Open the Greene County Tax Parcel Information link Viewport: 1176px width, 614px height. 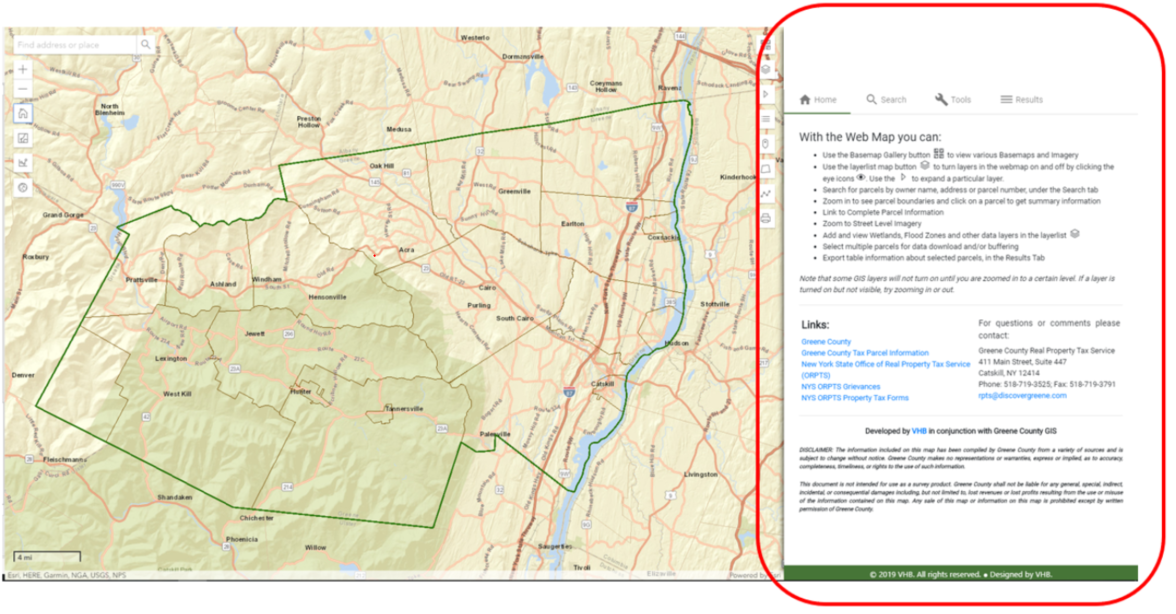pos(865,353)
